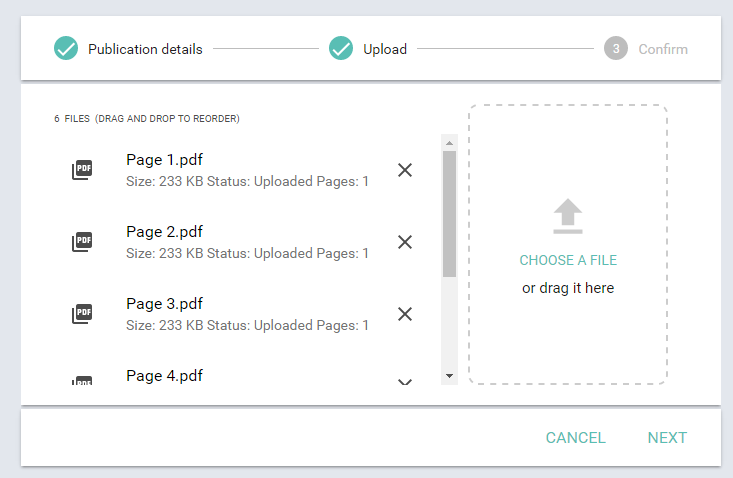The image size is (733, 478).
Task: Go to the Publication details step
Action: tap(145, 49)
